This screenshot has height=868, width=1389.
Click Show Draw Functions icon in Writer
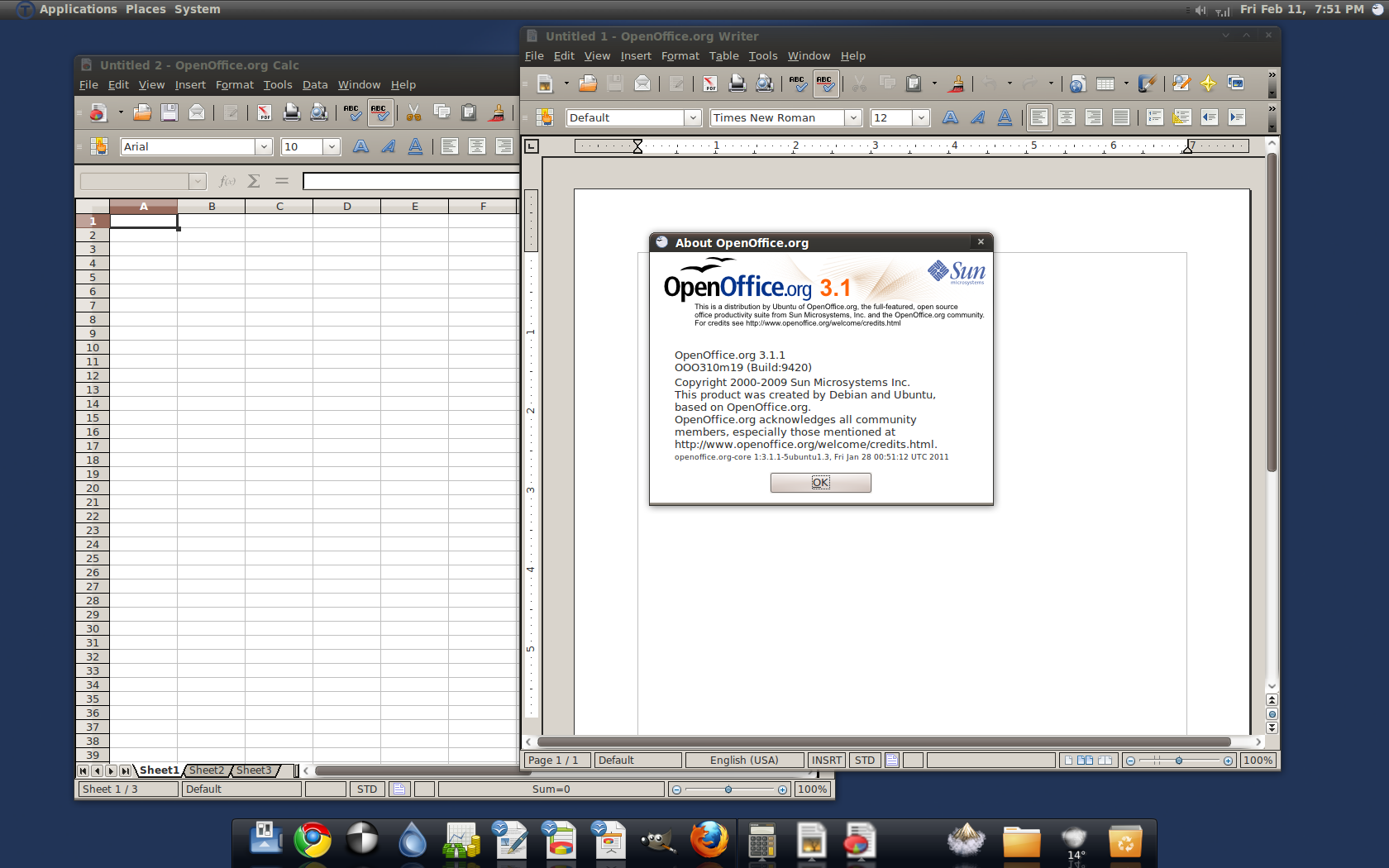(x=1147, y=83)
